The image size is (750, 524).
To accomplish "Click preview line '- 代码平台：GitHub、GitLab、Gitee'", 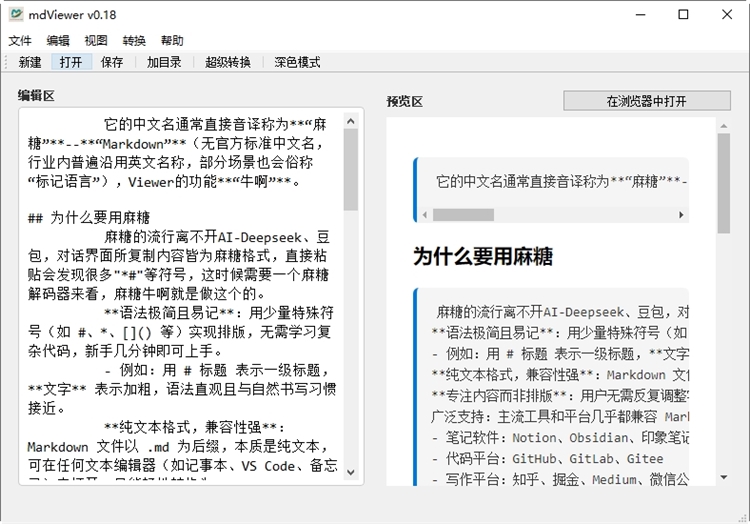I will [547, 459].
